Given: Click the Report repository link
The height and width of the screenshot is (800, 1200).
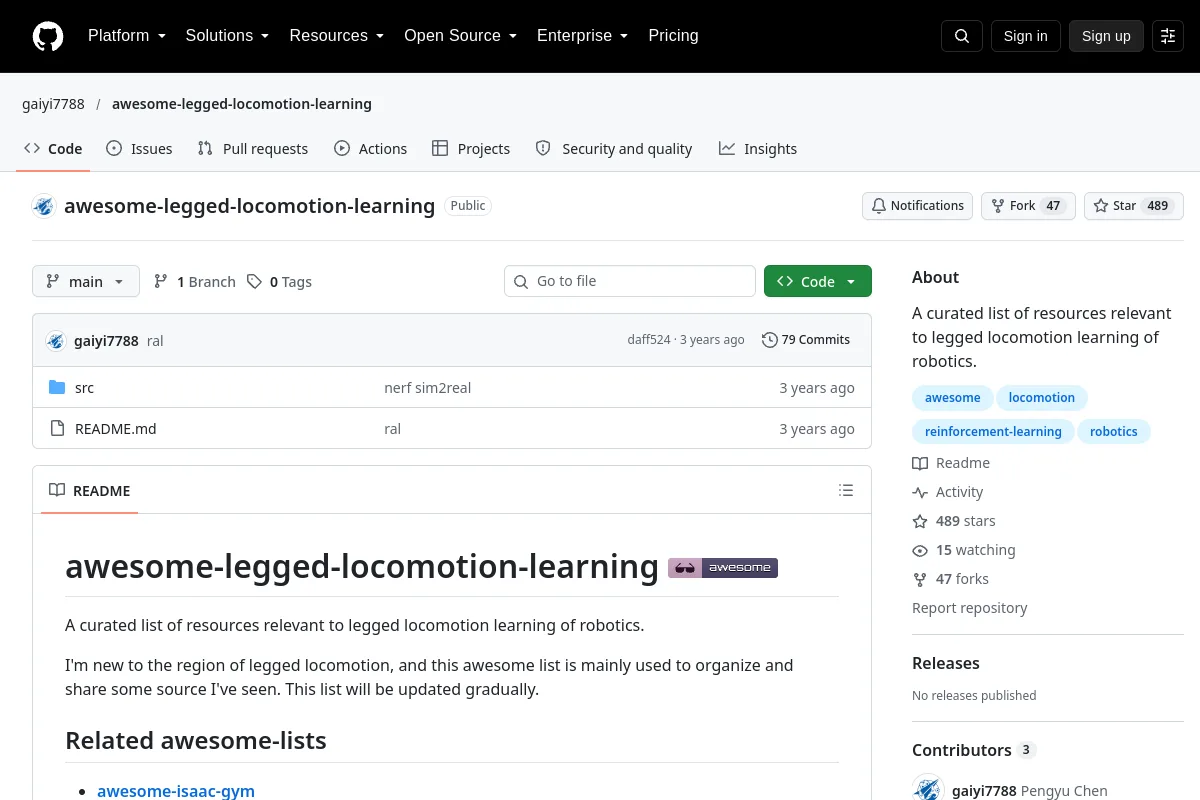Looking at the screenshot, I should 970,608.
